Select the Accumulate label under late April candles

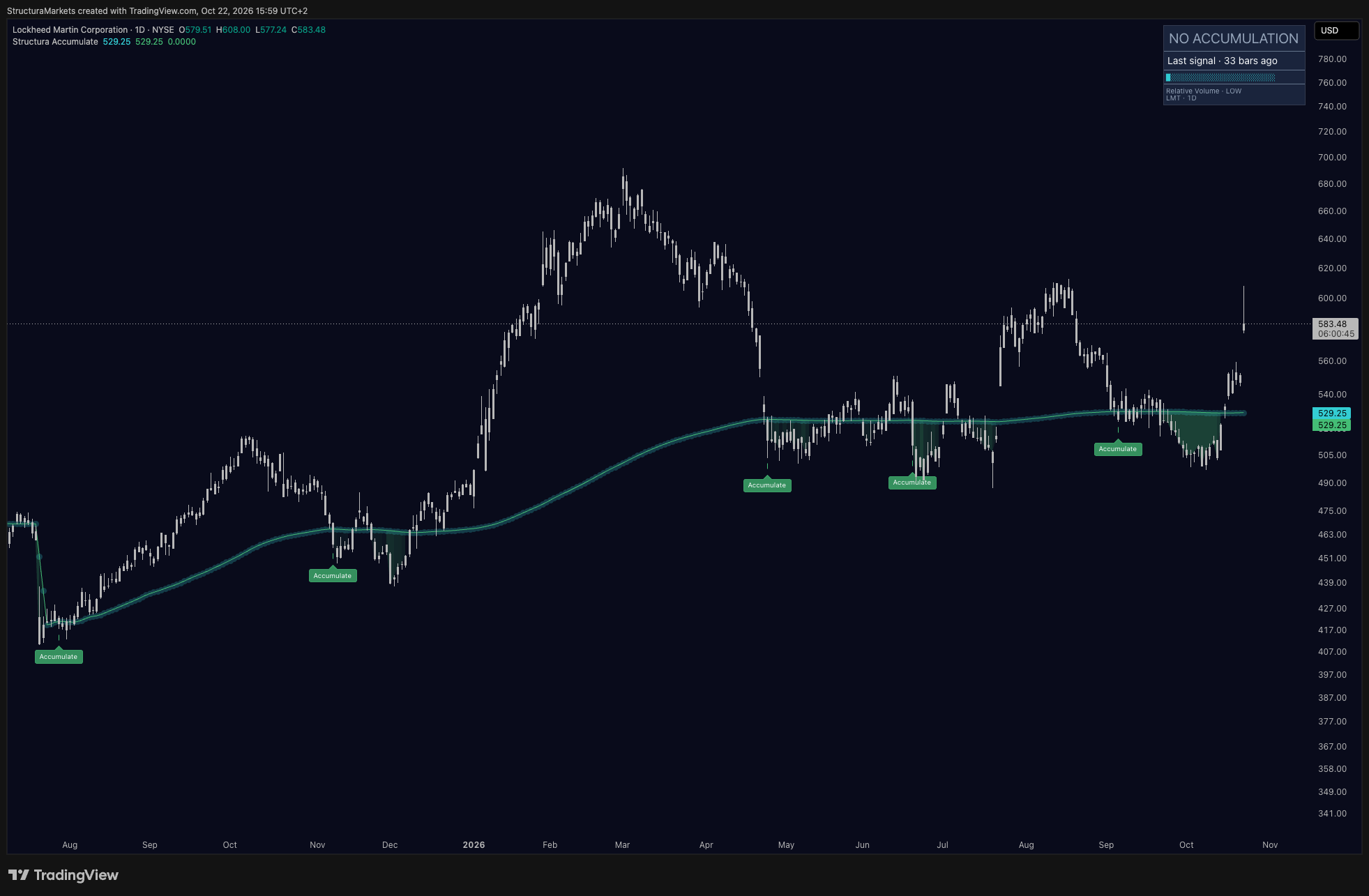[767, 485]
